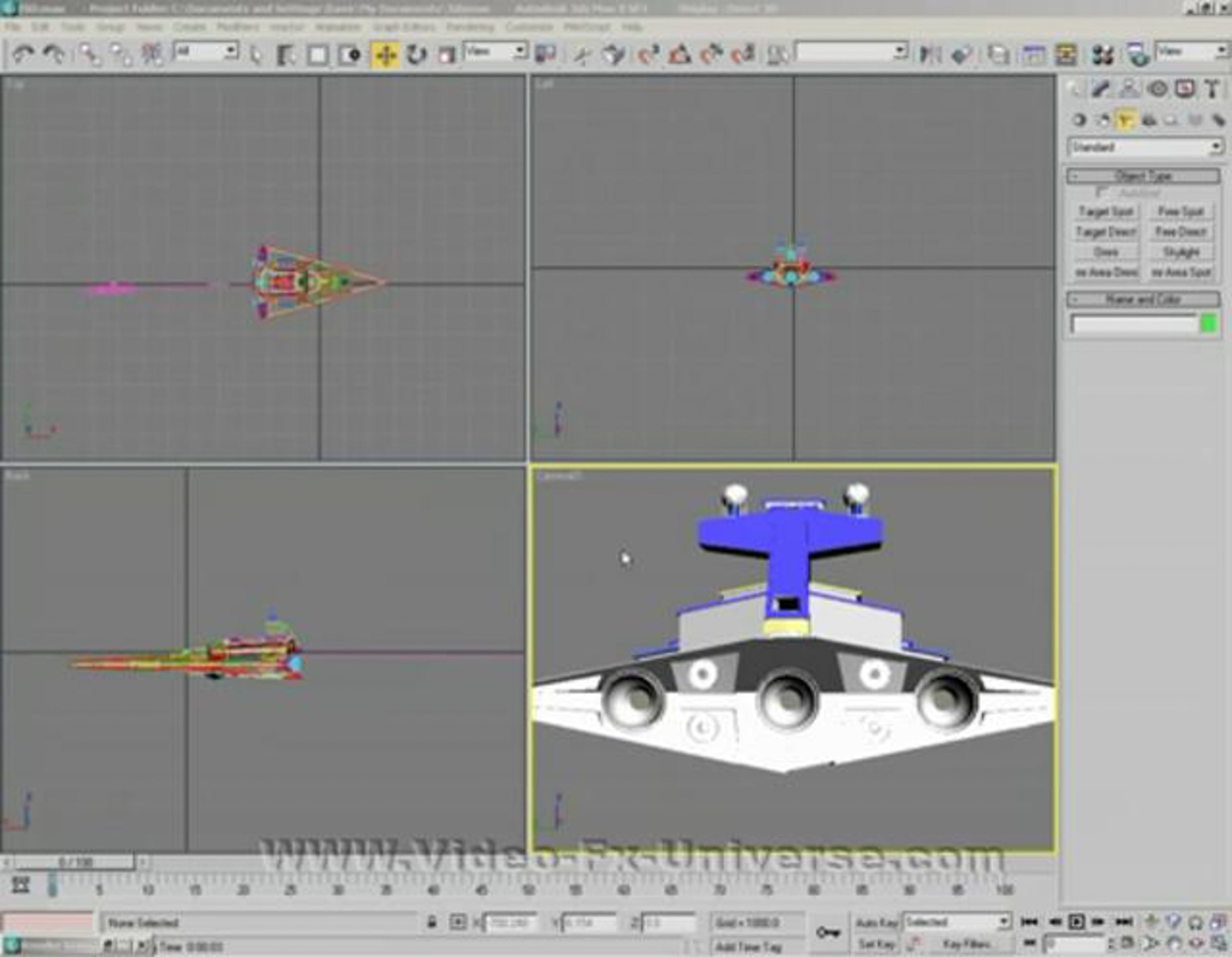This screenshot has height=957, width=1232.
Task: Click the Play Animation button
Action: coord(1076,922)
